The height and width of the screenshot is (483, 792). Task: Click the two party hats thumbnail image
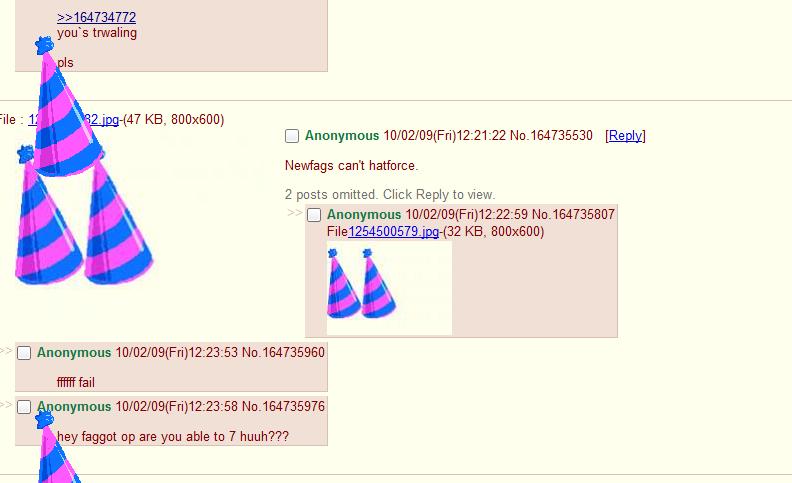389,288
